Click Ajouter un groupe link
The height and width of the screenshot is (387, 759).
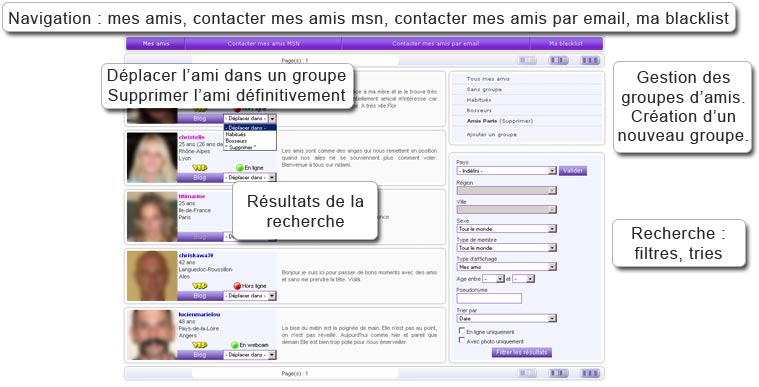coord(492,135)
